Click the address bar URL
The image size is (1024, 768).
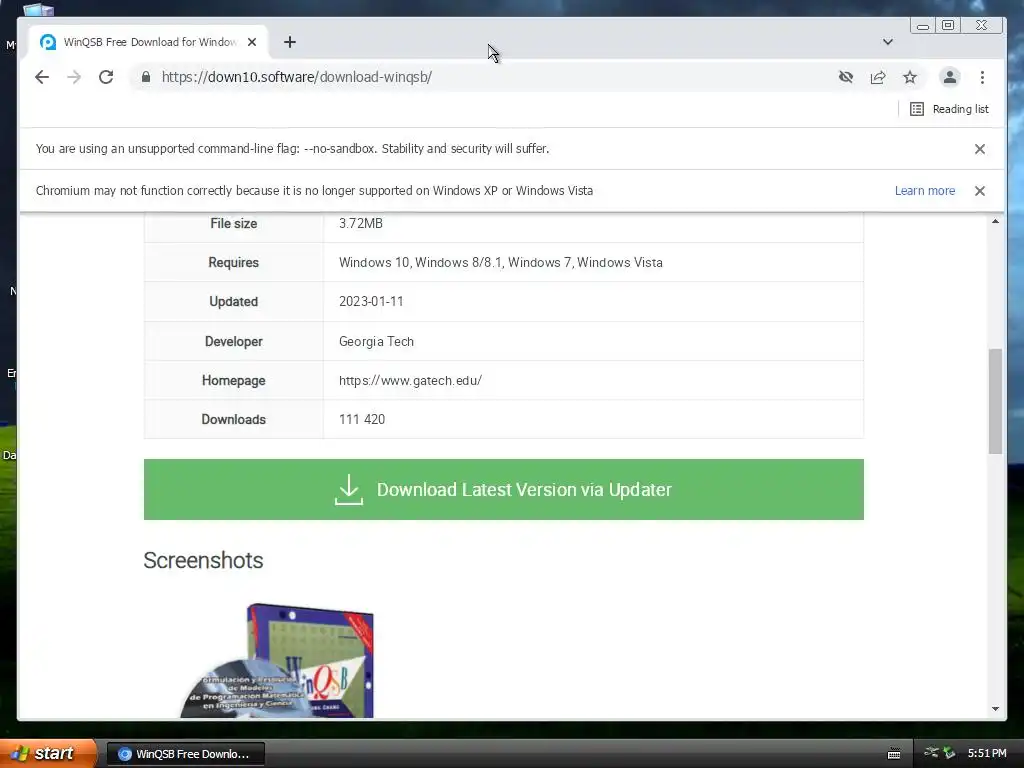296,77
